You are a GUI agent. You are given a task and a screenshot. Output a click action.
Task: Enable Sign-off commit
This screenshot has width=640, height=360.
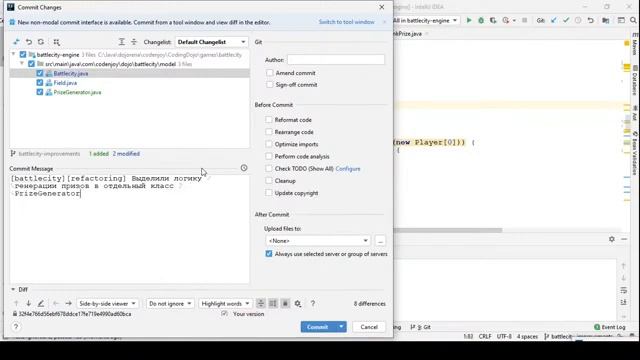tap(269, 84)
